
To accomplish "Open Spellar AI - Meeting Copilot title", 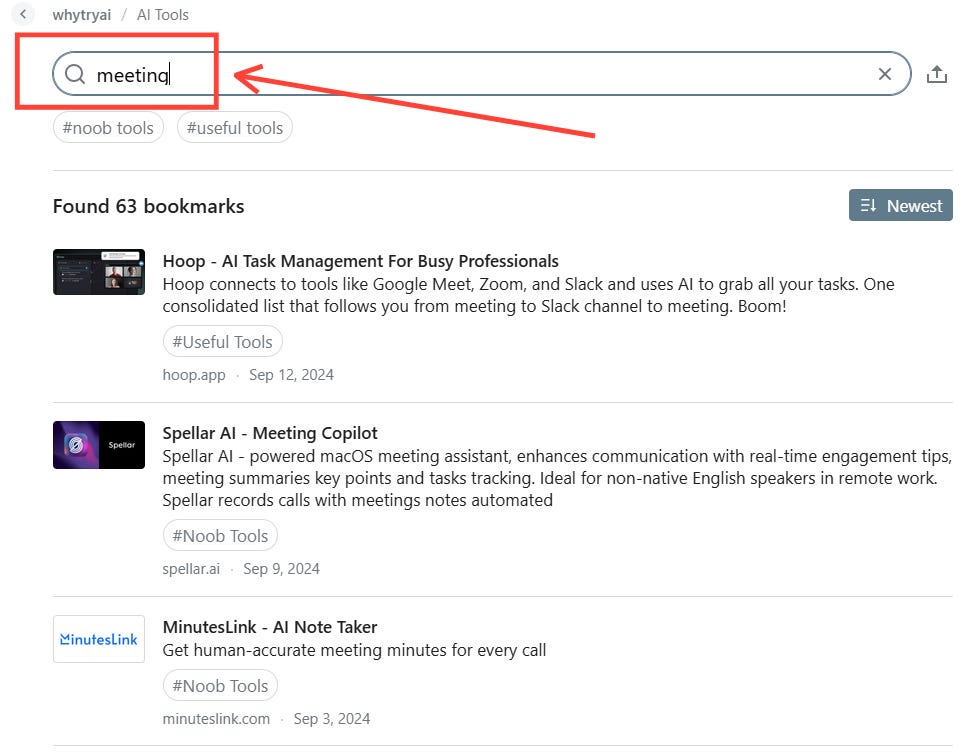I will click(270, 433).
